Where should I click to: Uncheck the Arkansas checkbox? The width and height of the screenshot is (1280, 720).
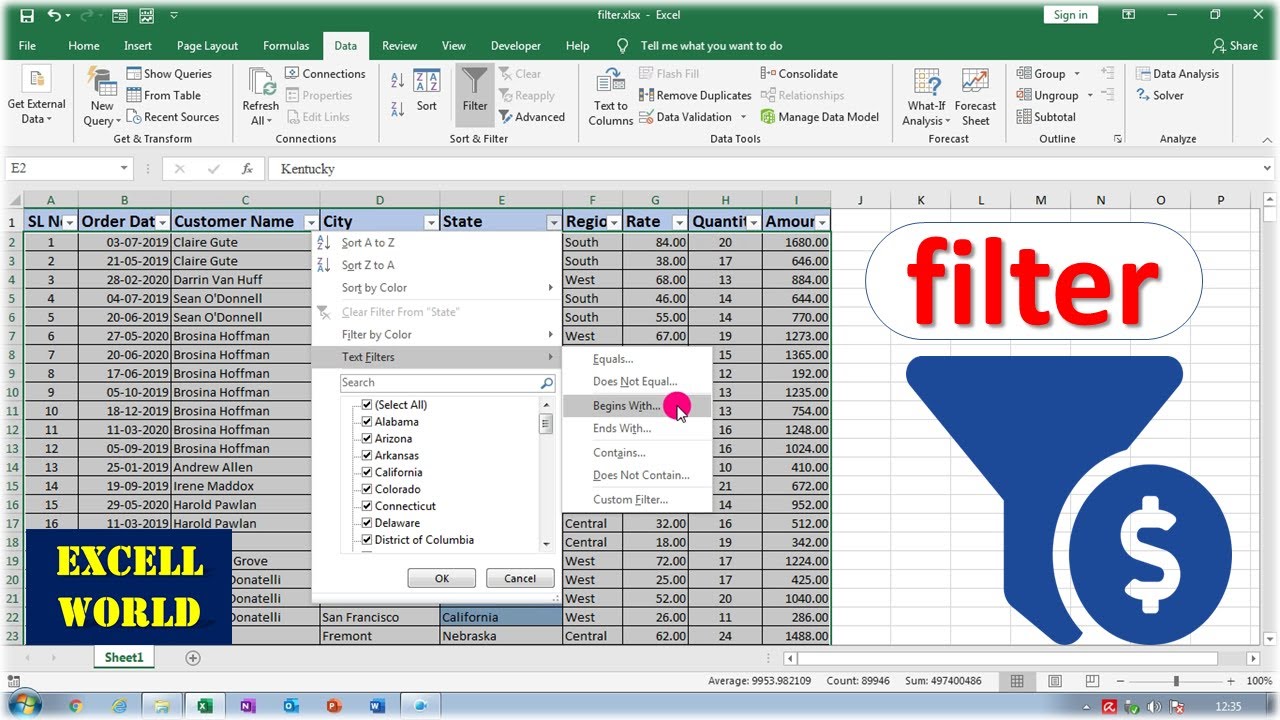[367, 456]
